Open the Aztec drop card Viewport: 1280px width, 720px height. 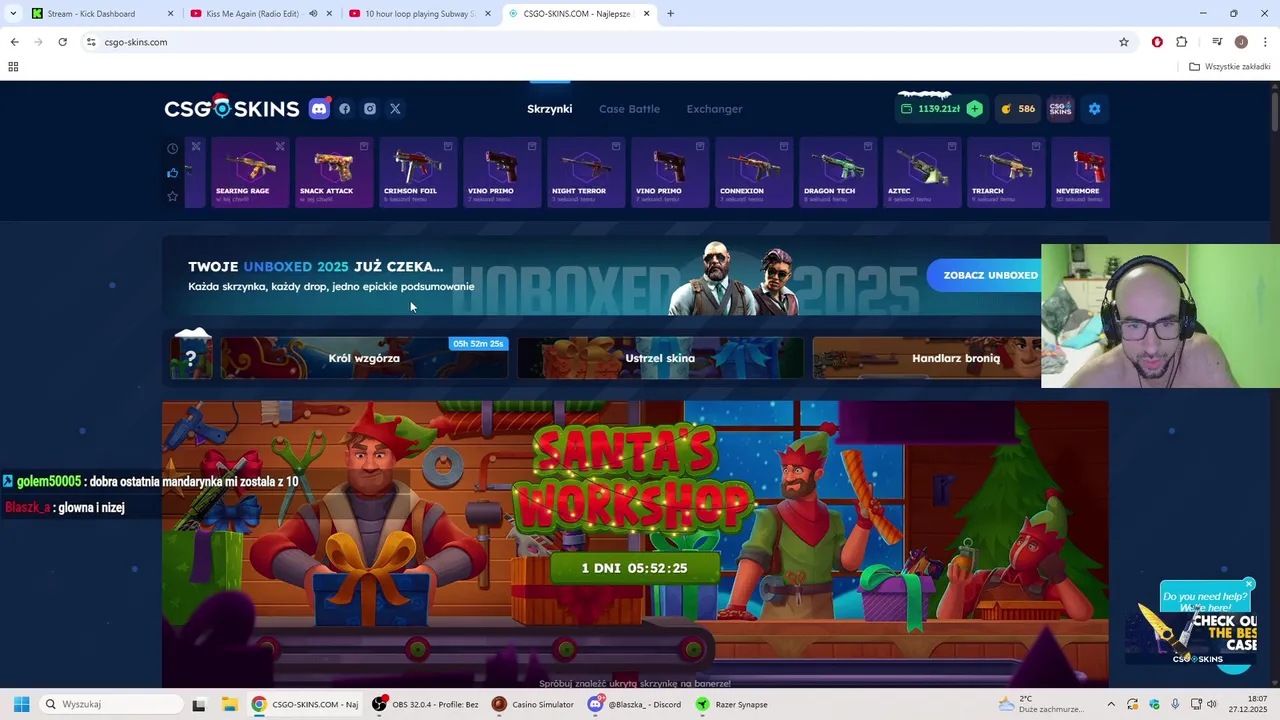click(x=922, y=172)
